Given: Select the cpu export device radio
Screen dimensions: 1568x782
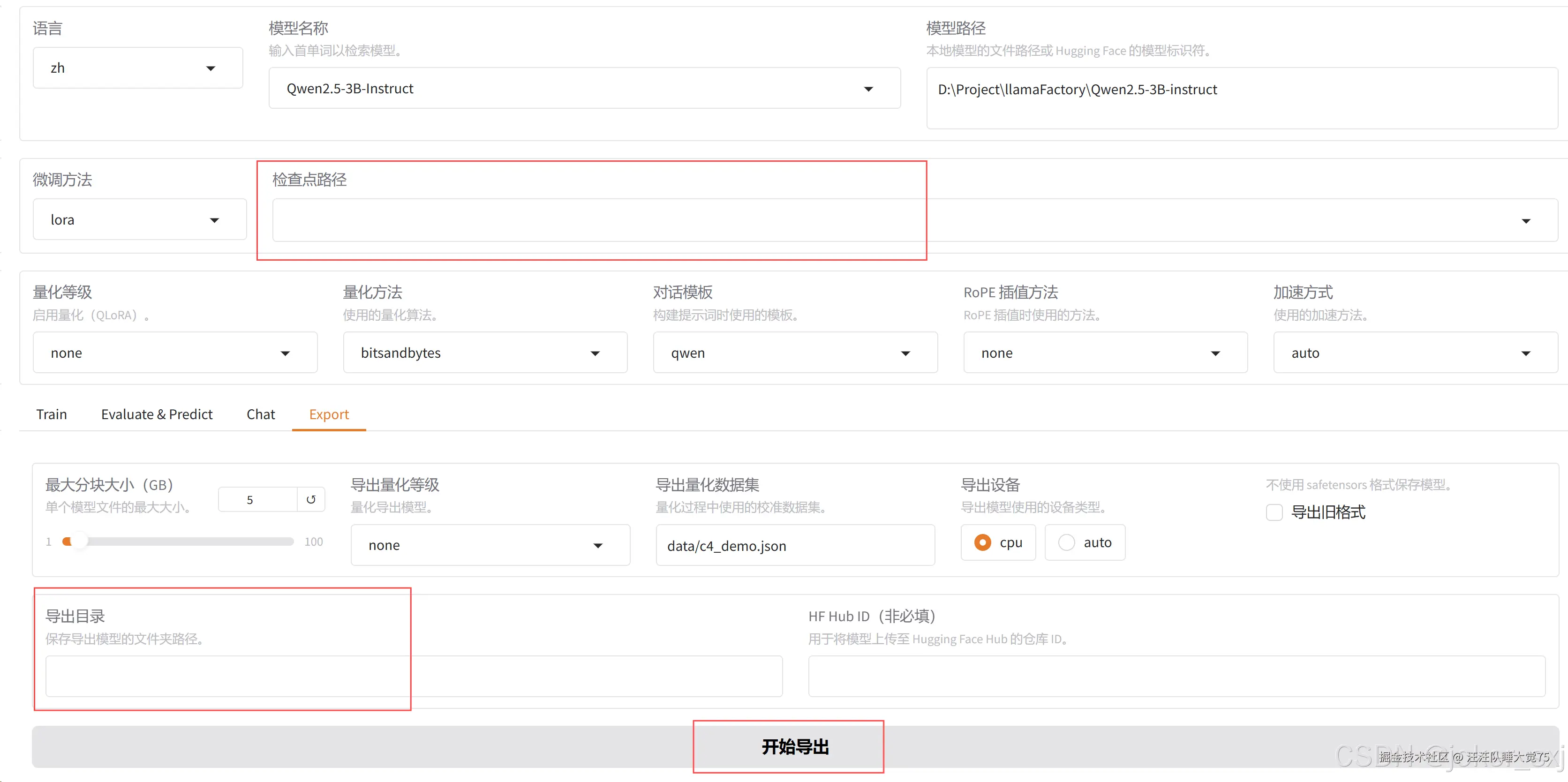Looking at the screenshot, I should tap(982, 542).
